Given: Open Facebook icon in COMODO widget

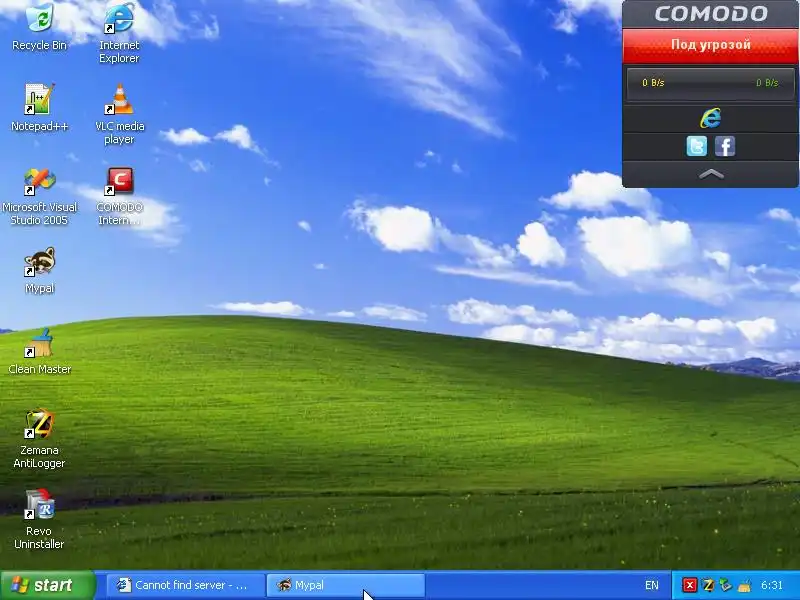Looking at the screenshot, I should (x=725, y=146).
